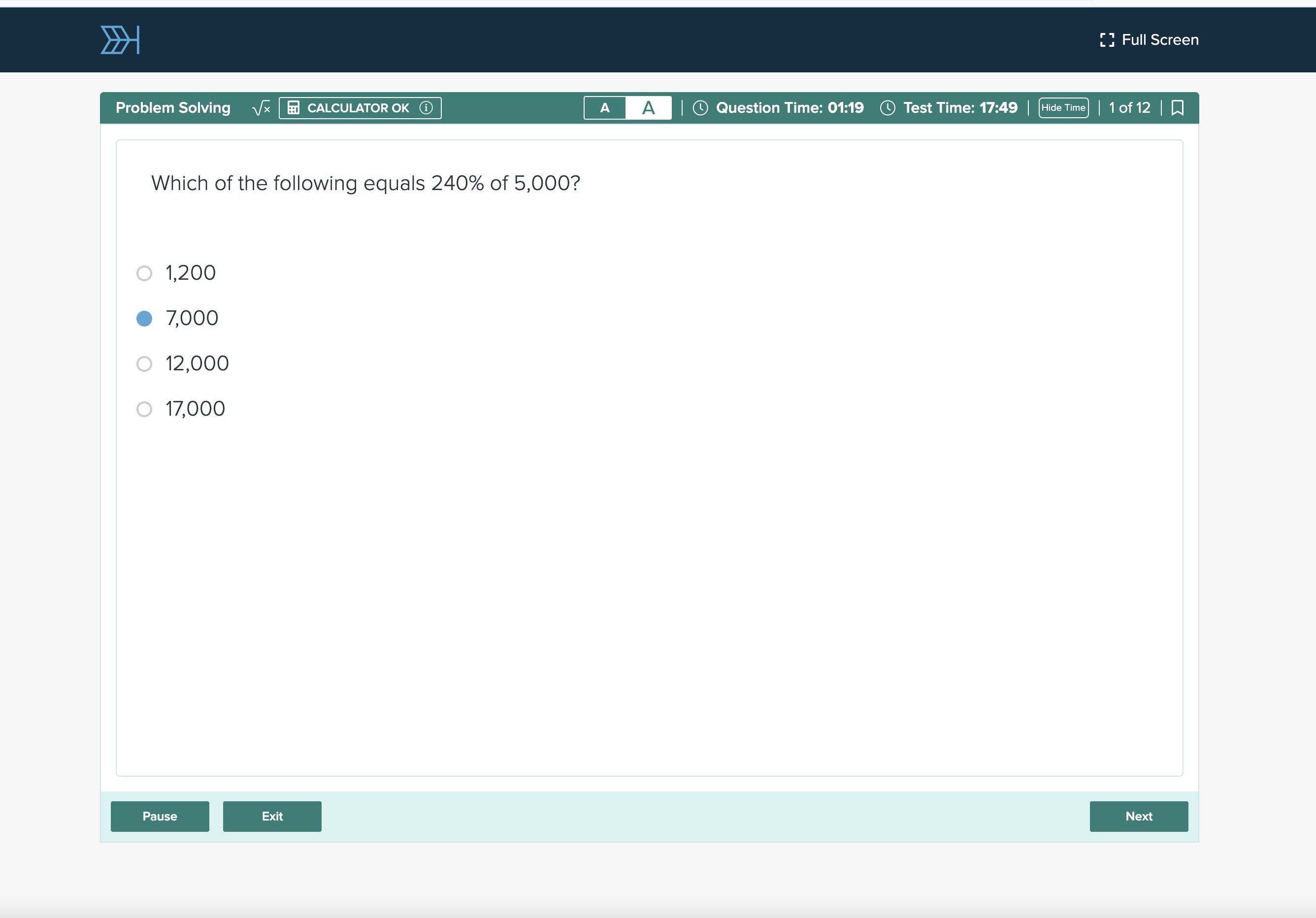Exit the test

click(x=272, y=816)
